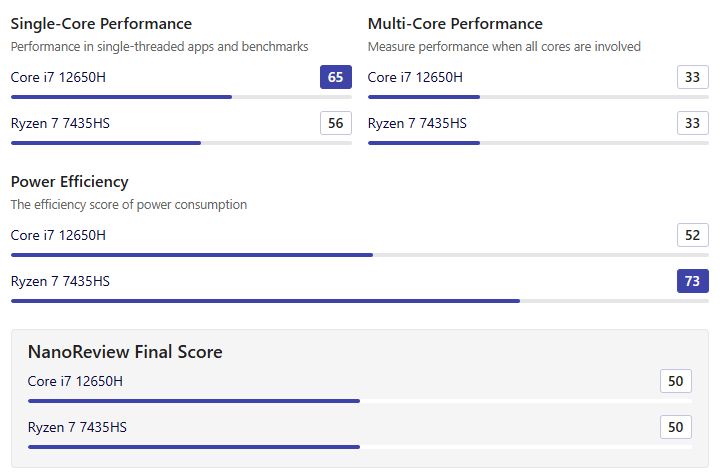721x475 pixels.
Task: Click Ryzen 7 7435HS label under Multi-Core
Action: point(417,123)
